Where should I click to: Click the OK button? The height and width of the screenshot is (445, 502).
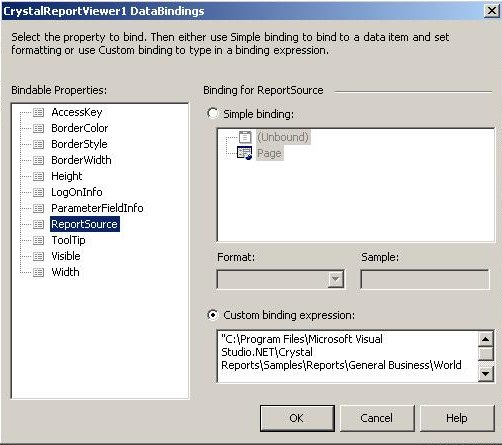[297, 418]
